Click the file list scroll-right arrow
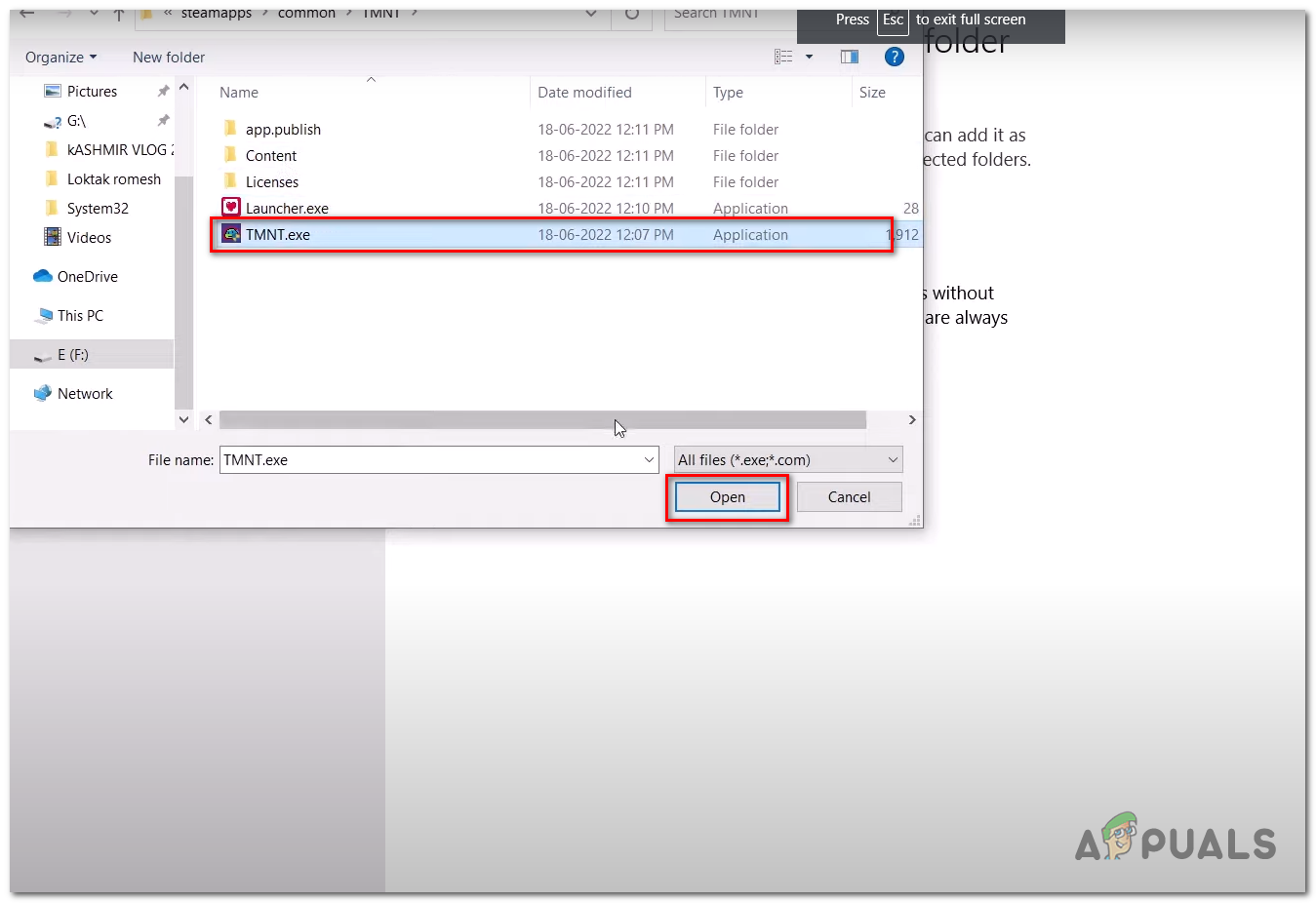This screenshot has height=903, width=1316. 912,419
